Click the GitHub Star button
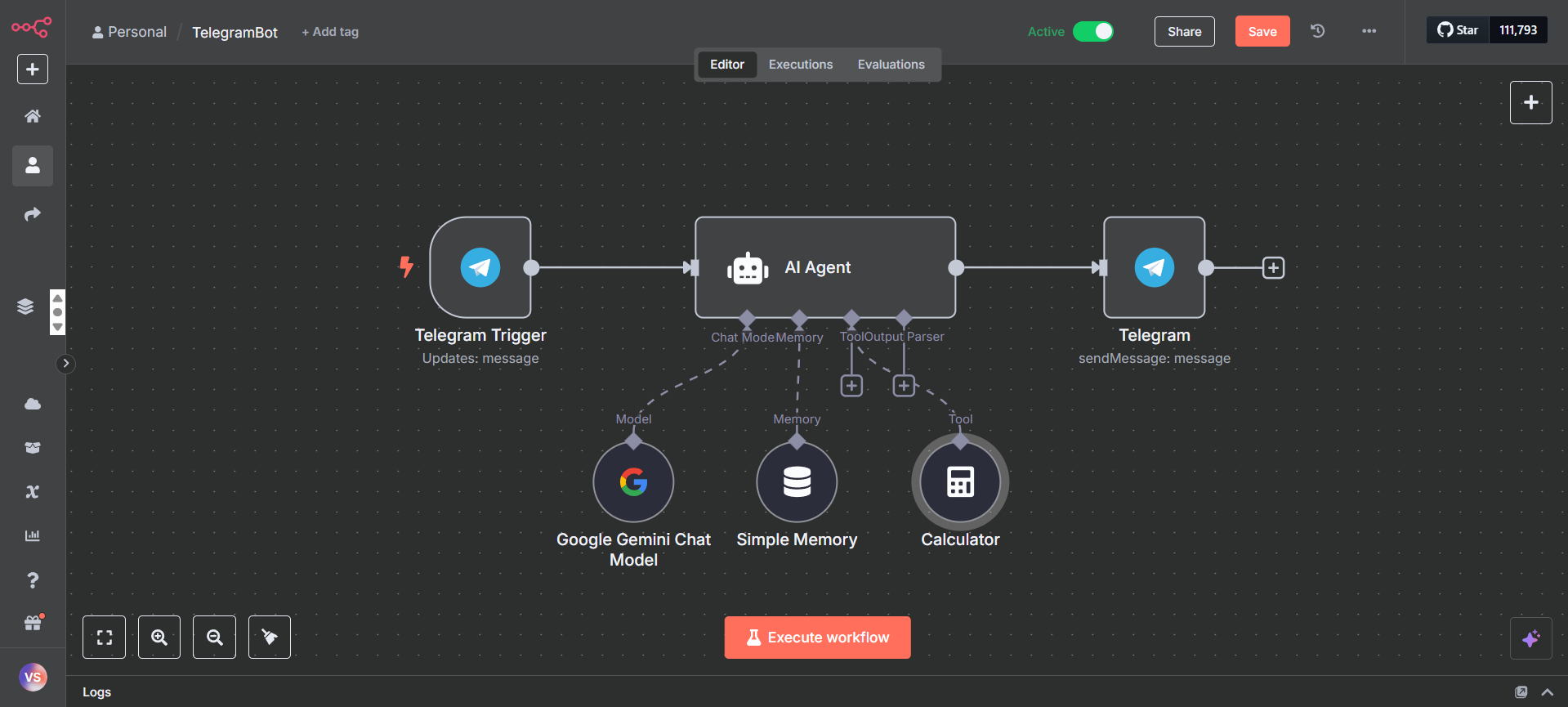The height and width of the screenshot is (707, 1568). tap(1458, 30)
